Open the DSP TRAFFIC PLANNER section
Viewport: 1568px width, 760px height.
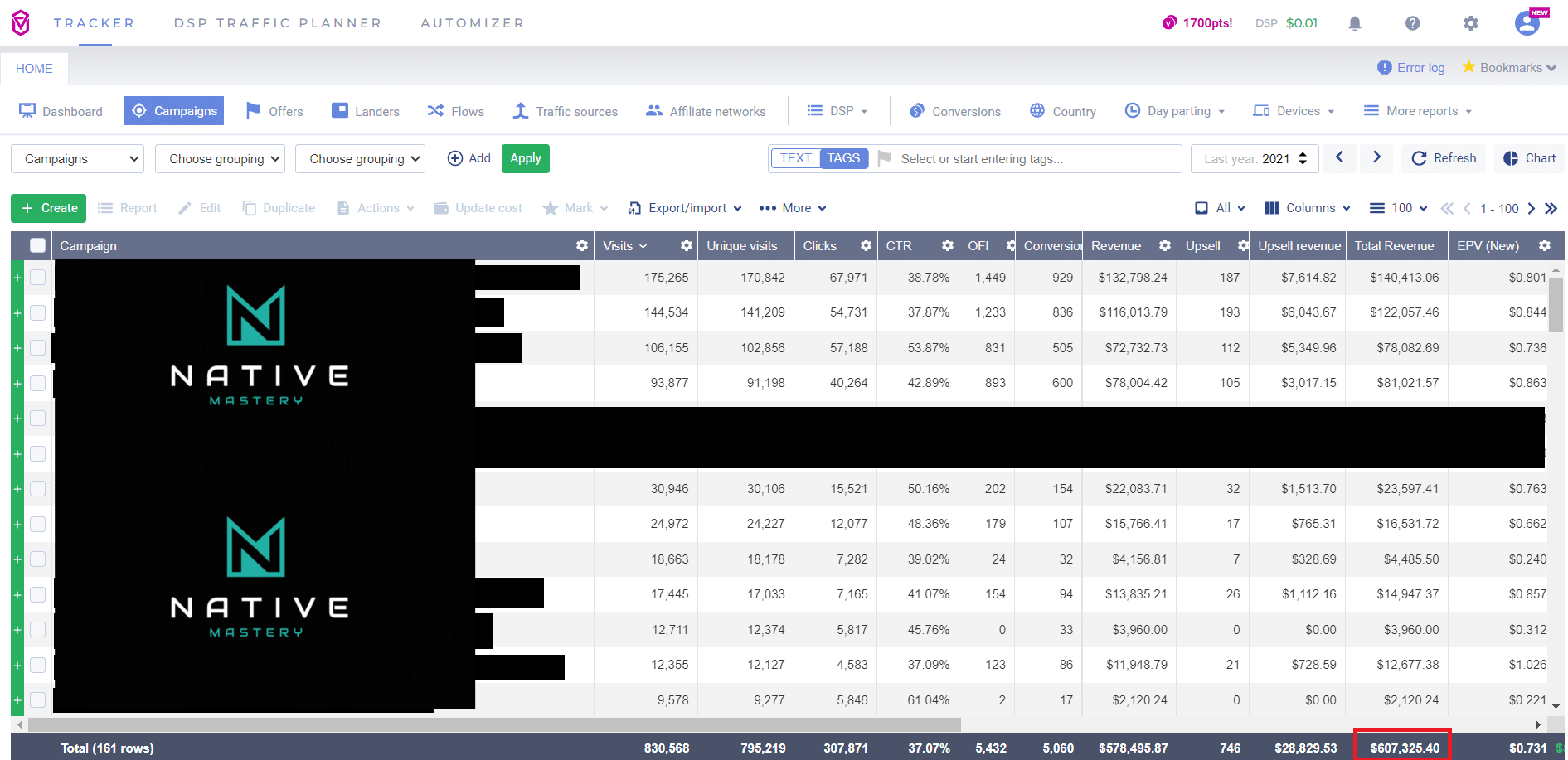point(278,22)
